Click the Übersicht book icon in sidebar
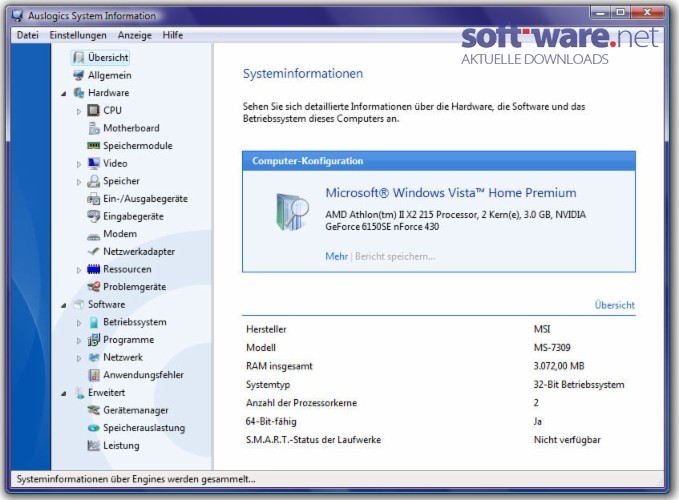The height and width of the screenshot is (500, 679). [78, 58]
